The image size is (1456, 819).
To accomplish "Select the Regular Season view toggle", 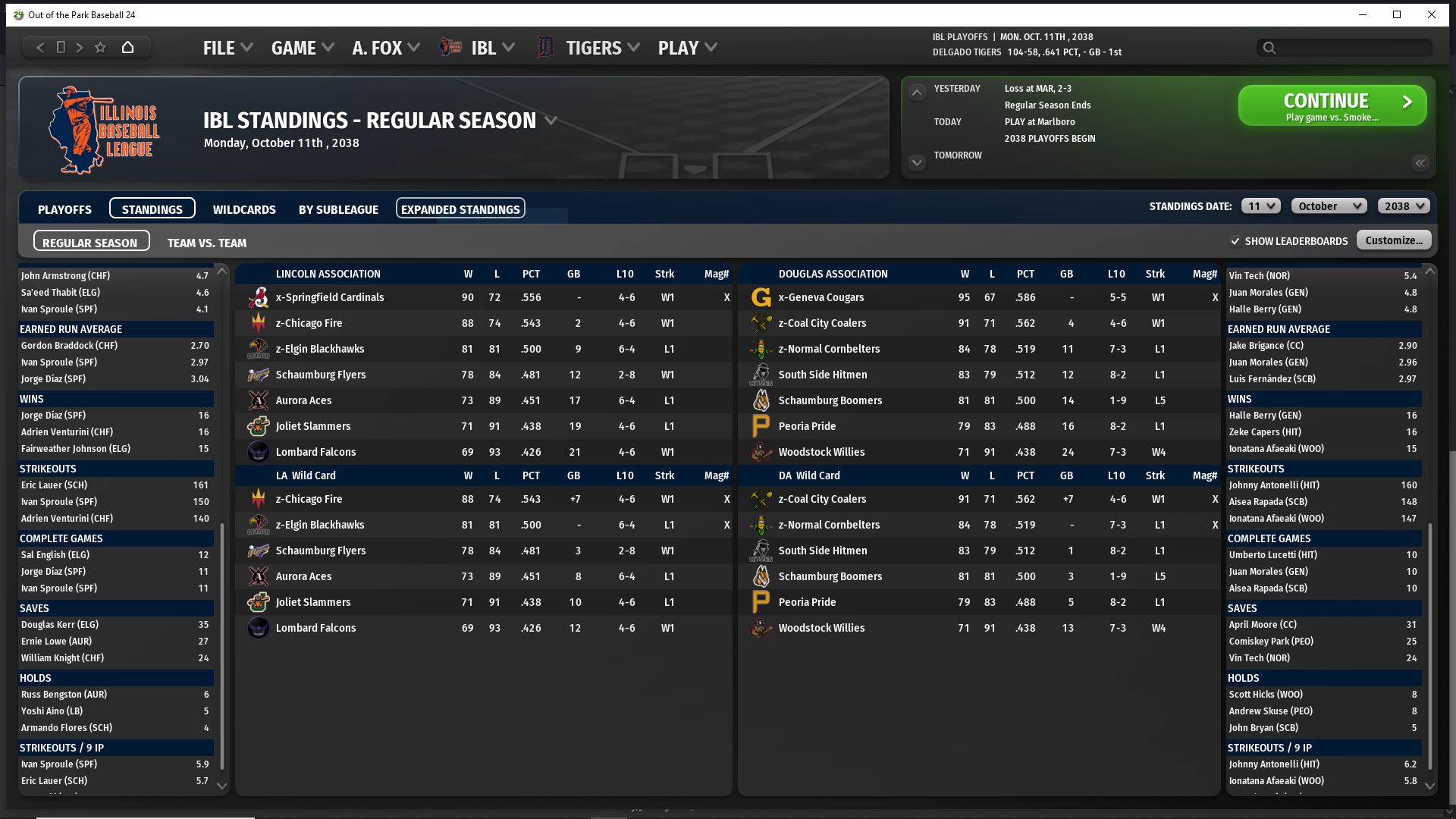I will pos(90,242).
